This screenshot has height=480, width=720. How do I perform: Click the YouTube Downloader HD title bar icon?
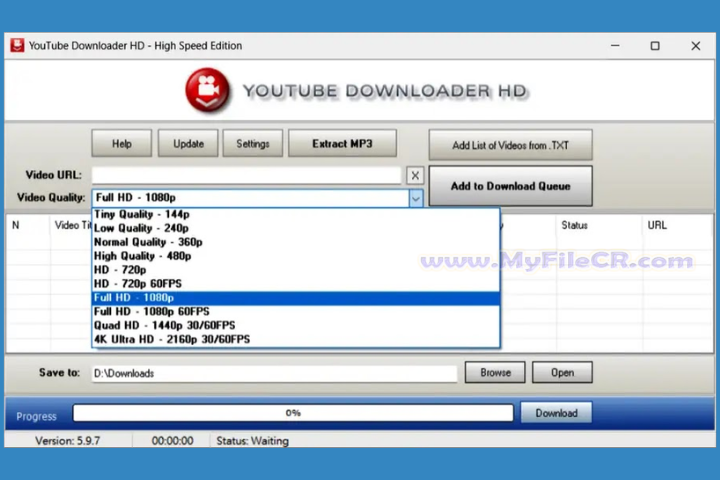point(17,45)
